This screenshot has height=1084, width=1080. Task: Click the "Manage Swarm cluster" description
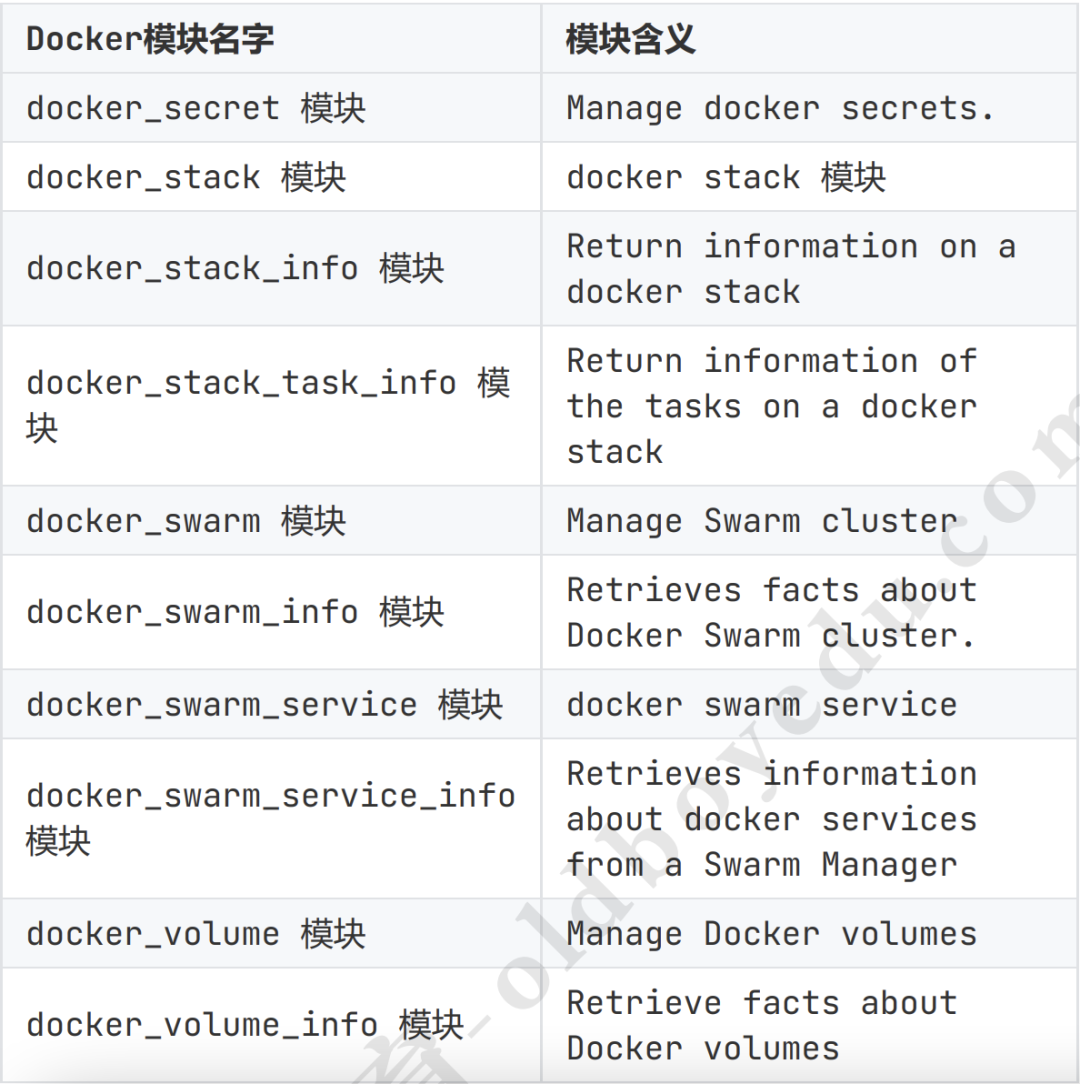pos(761,521)
